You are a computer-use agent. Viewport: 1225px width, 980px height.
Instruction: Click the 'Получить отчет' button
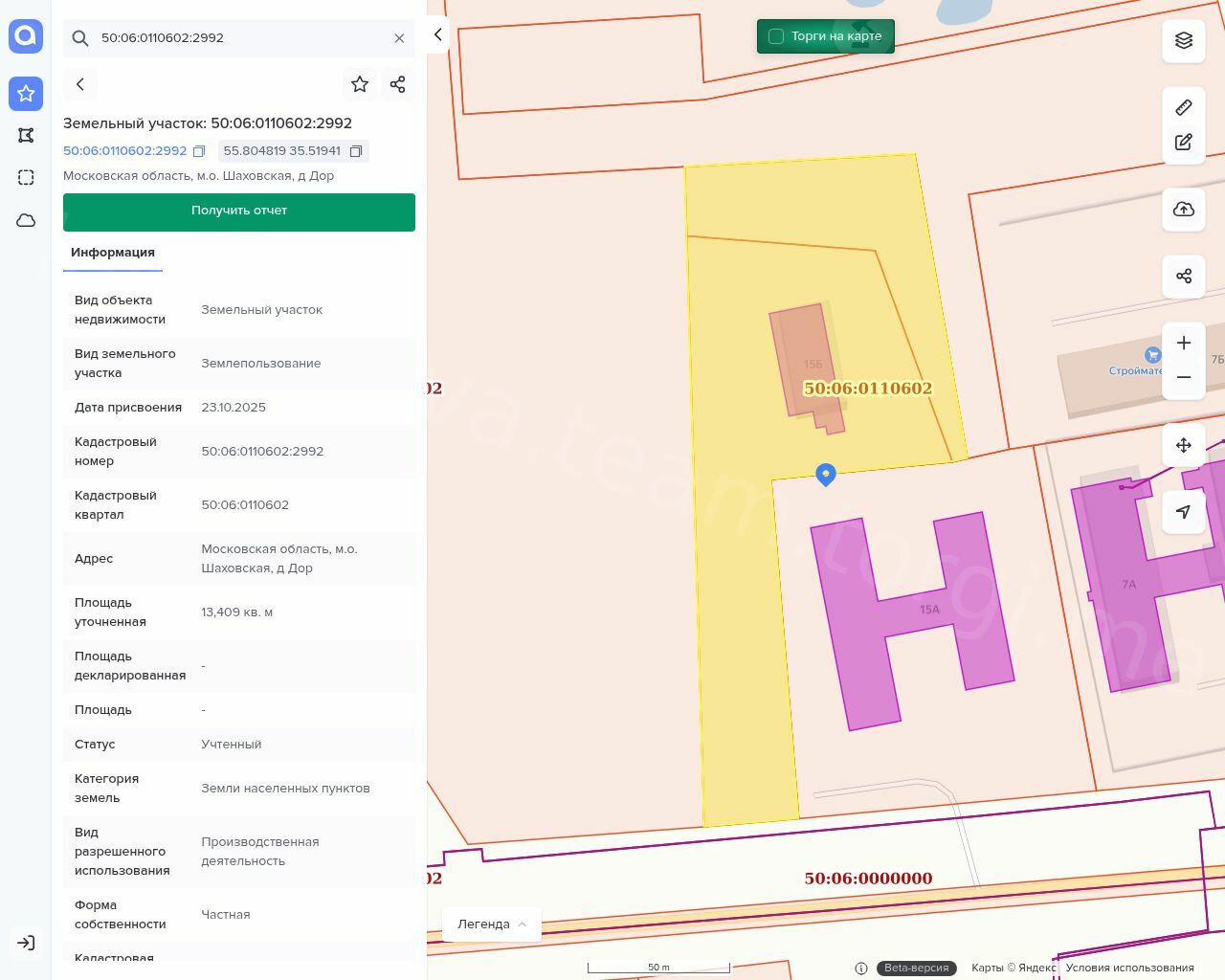[239, 212]
